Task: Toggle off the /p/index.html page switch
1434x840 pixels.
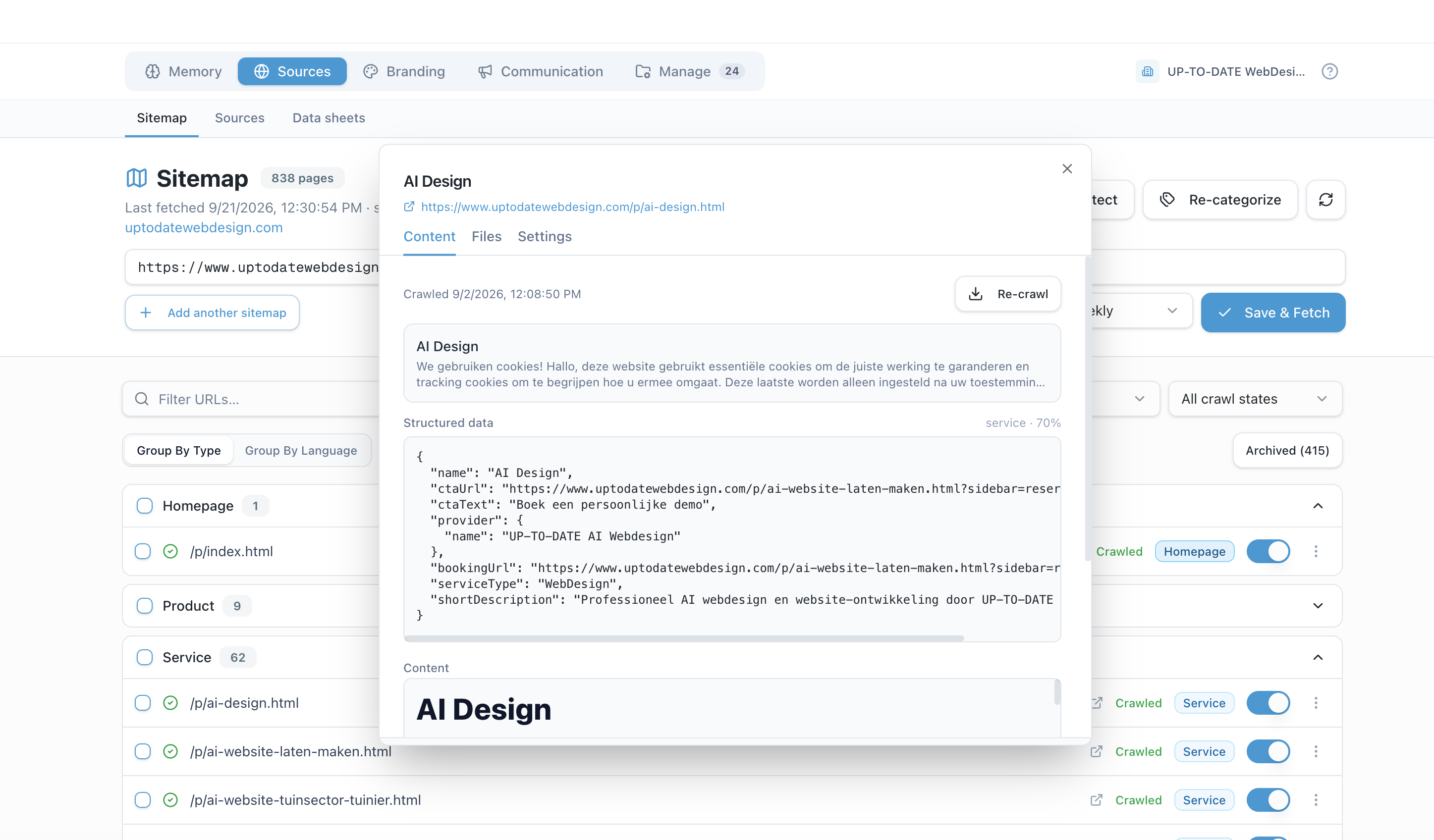Action: [1268, 552]
